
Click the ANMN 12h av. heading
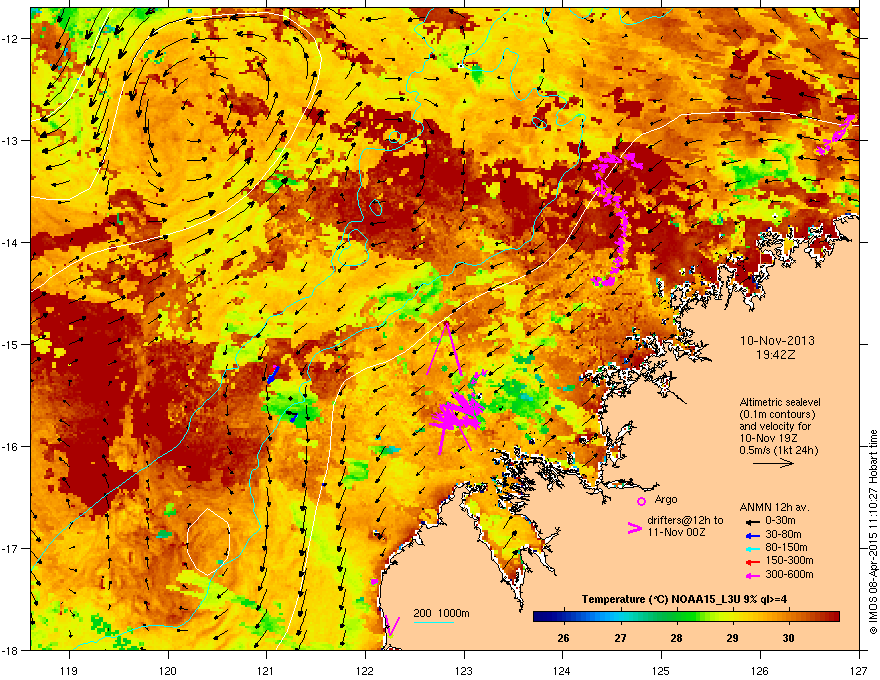774,507
